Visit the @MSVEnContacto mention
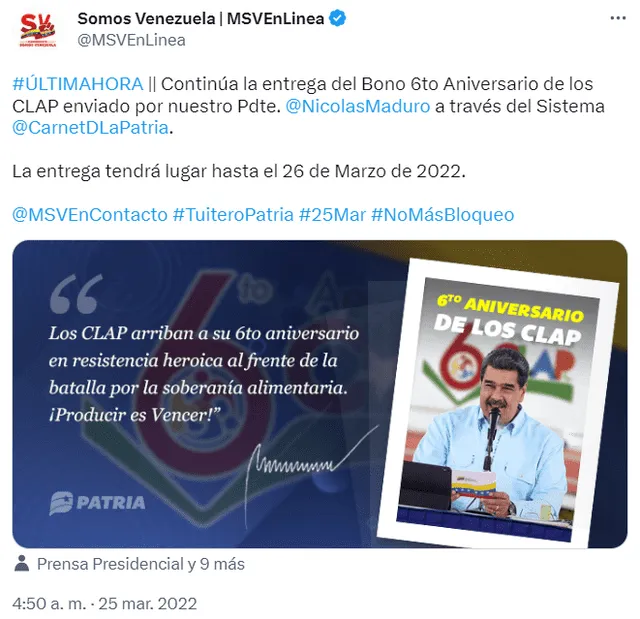640x619 pixels. (90, 215)
